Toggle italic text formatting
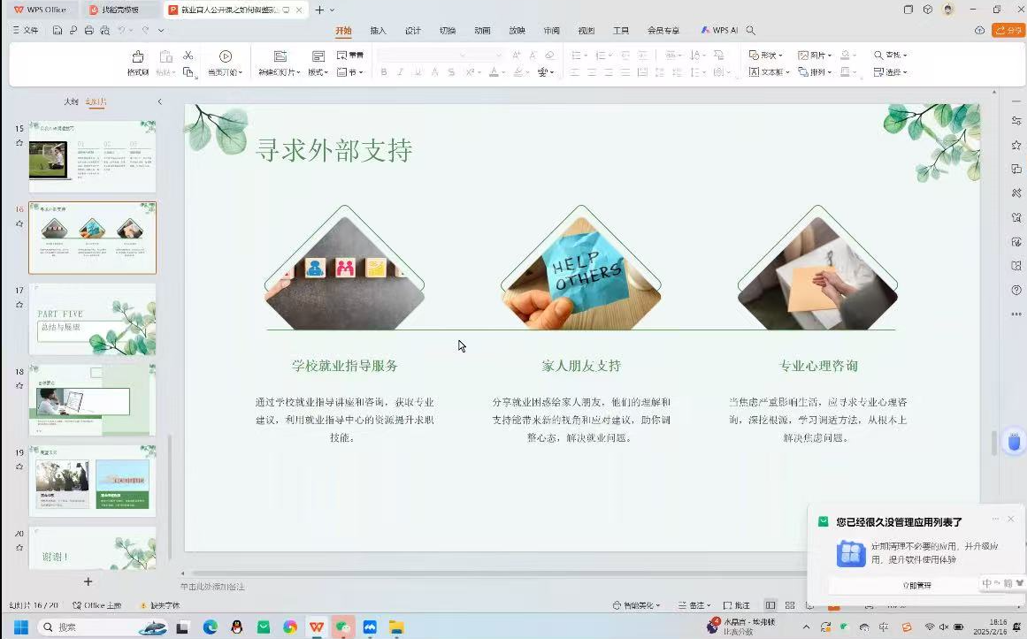Image resolution: width=1027 pixels, height=639 pixels. pyautogui.click(x=400, y=73)
